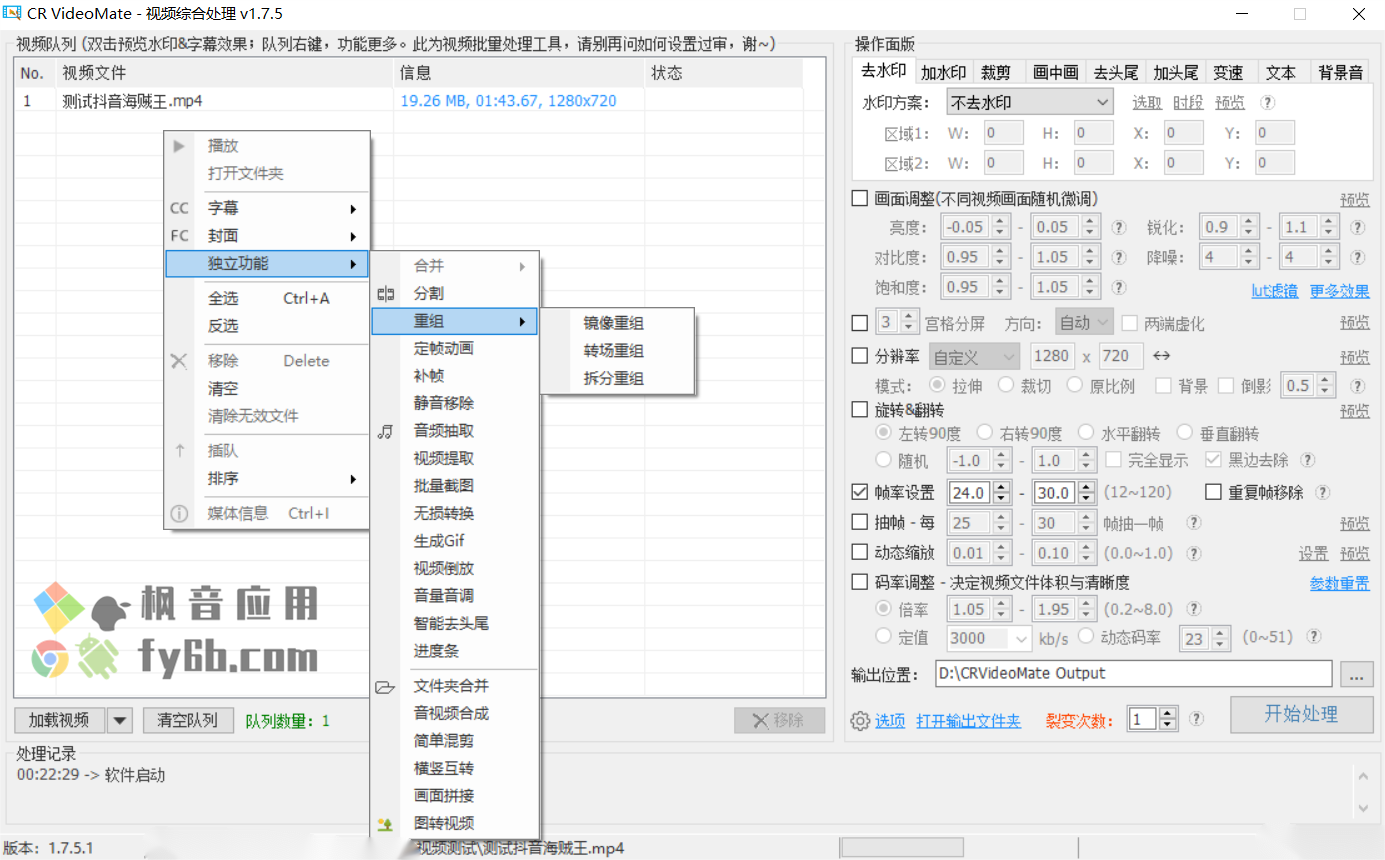The height and width of the screenshot is (860, 1385).
Task: Click the split icon beside 分割
Action: (386, 294)
